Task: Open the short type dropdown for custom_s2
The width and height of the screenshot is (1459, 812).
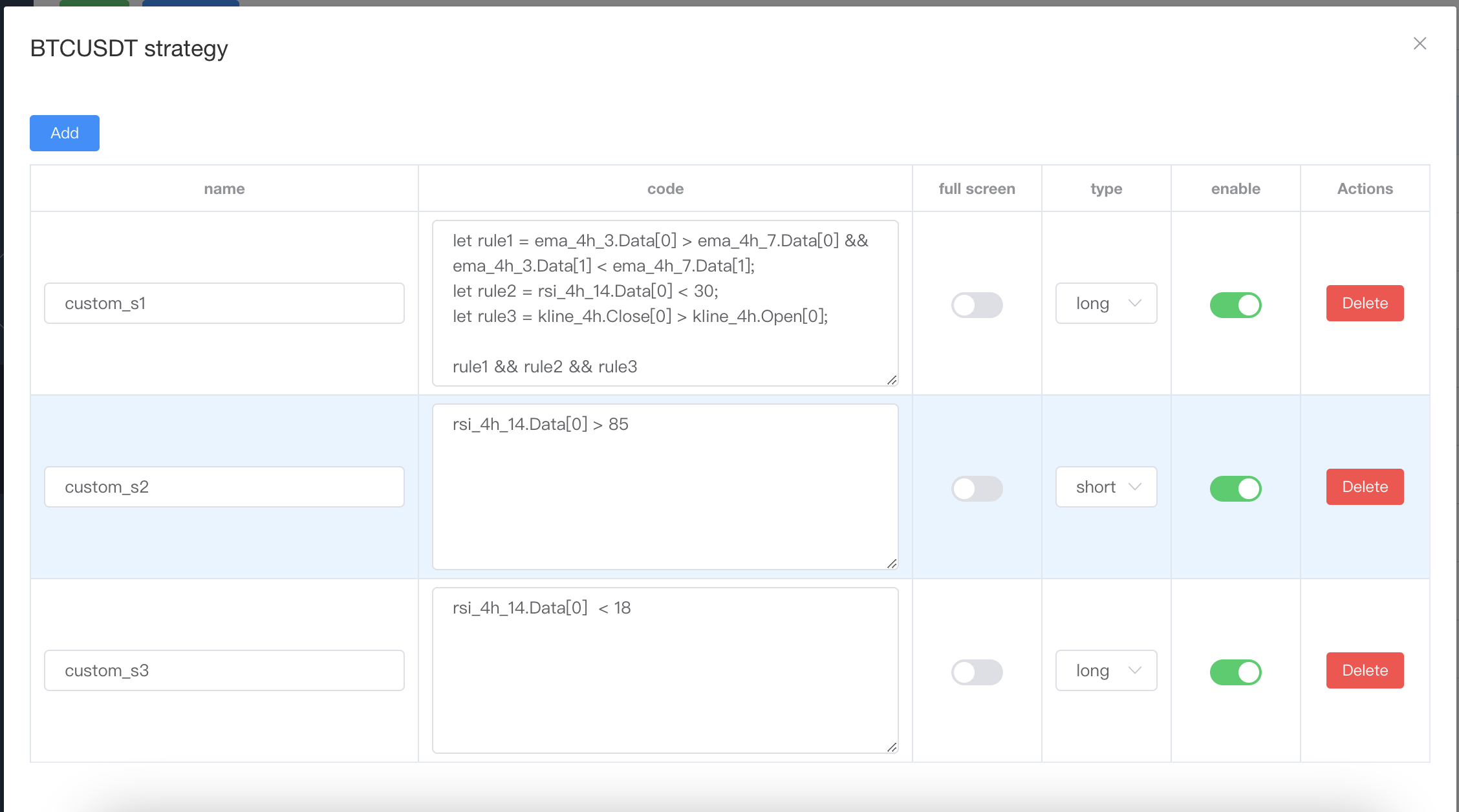Action: (x=1106, y=487)
